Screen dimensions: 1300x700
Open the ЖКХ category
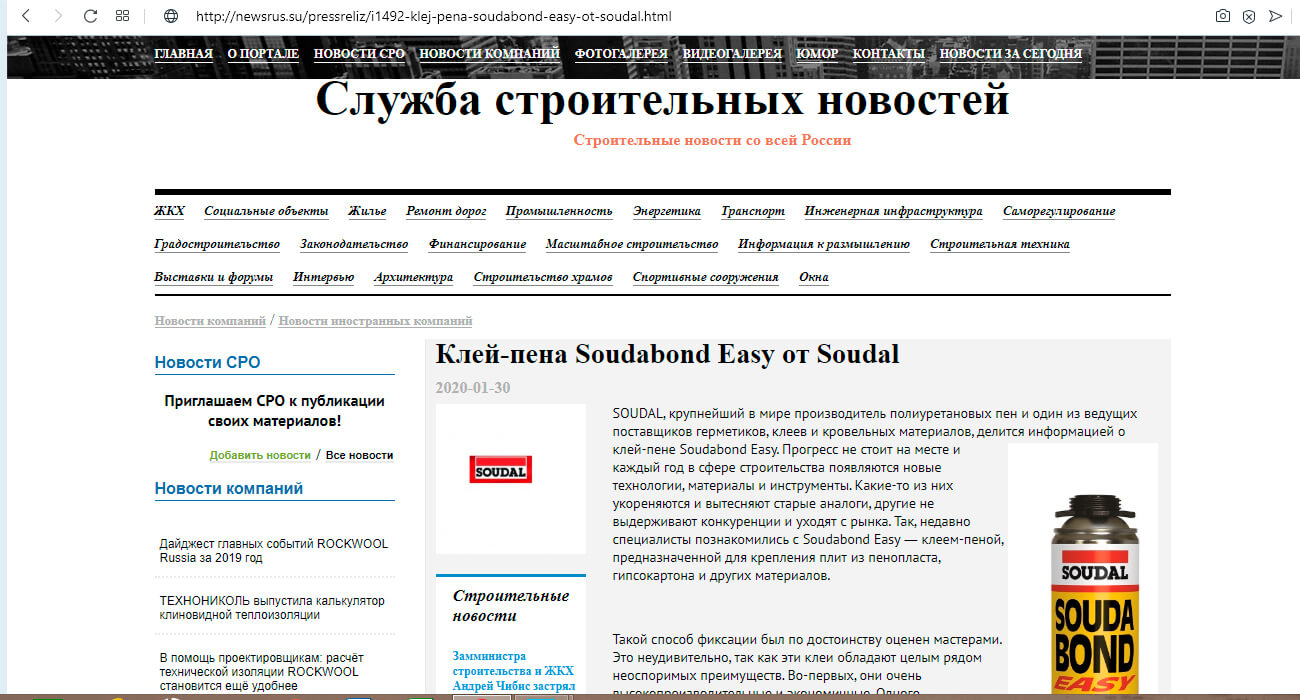tap(169, 211)
